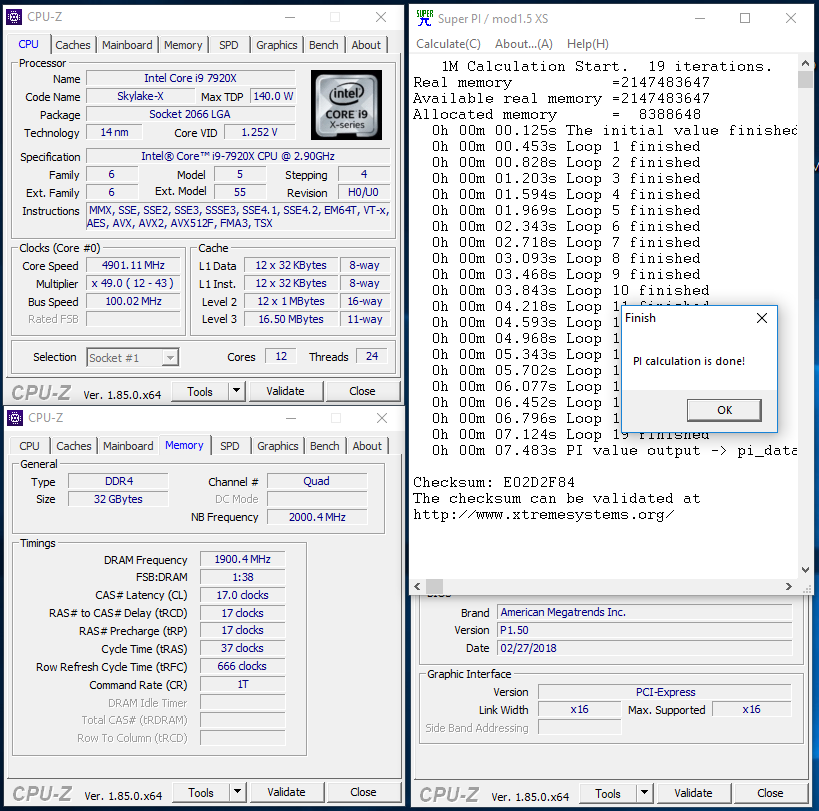Select the SPD tab in the Memory window

point(230,446)
